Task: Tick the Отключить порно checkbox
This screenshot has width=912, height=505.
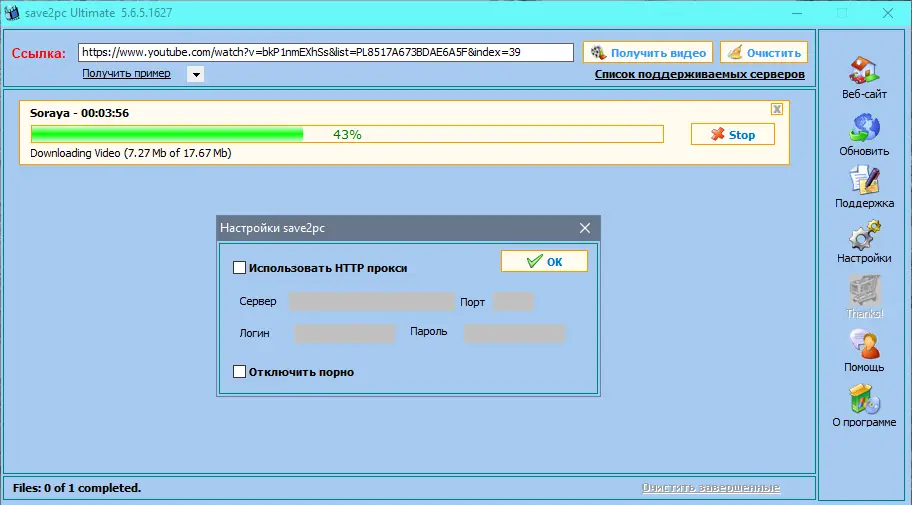Action: (239, 372)
